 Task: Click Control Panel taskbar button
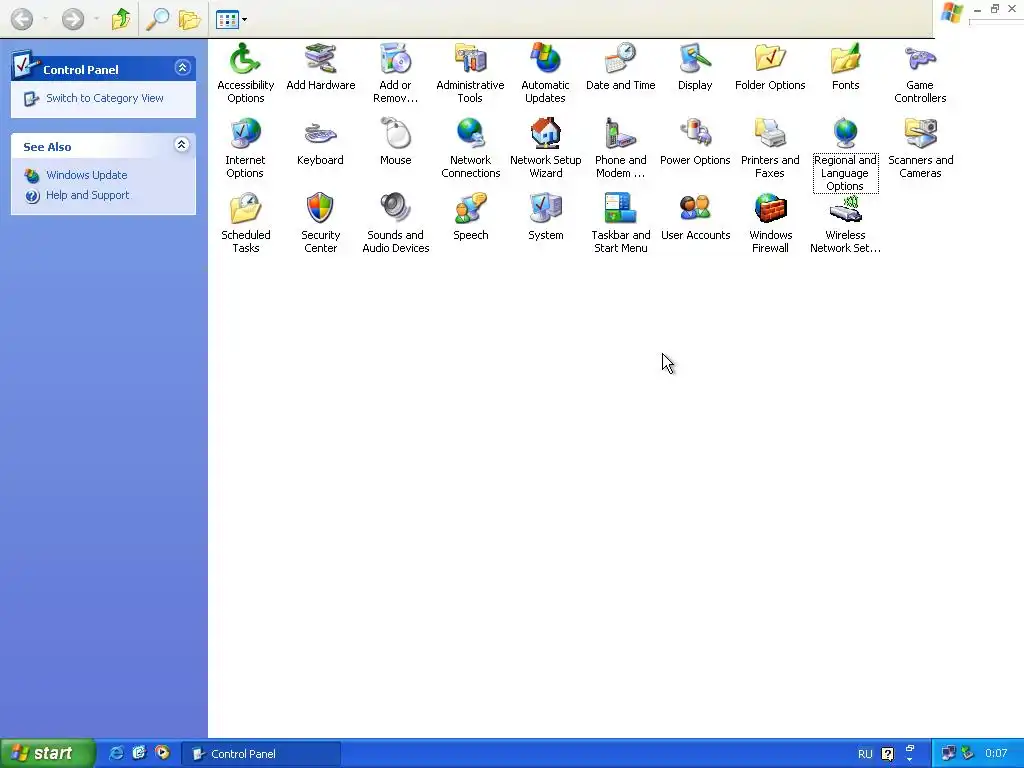click(261, 754)
